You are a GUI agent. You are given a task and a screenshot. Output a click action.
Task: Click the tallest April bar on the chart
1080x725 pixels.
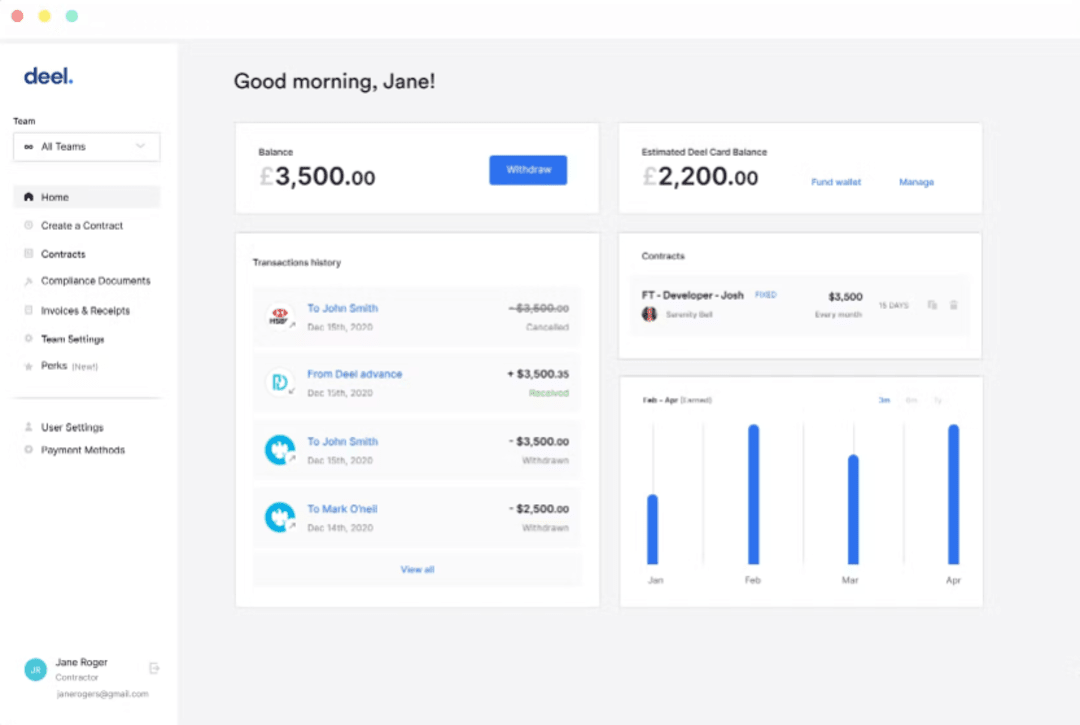point(952,495)
